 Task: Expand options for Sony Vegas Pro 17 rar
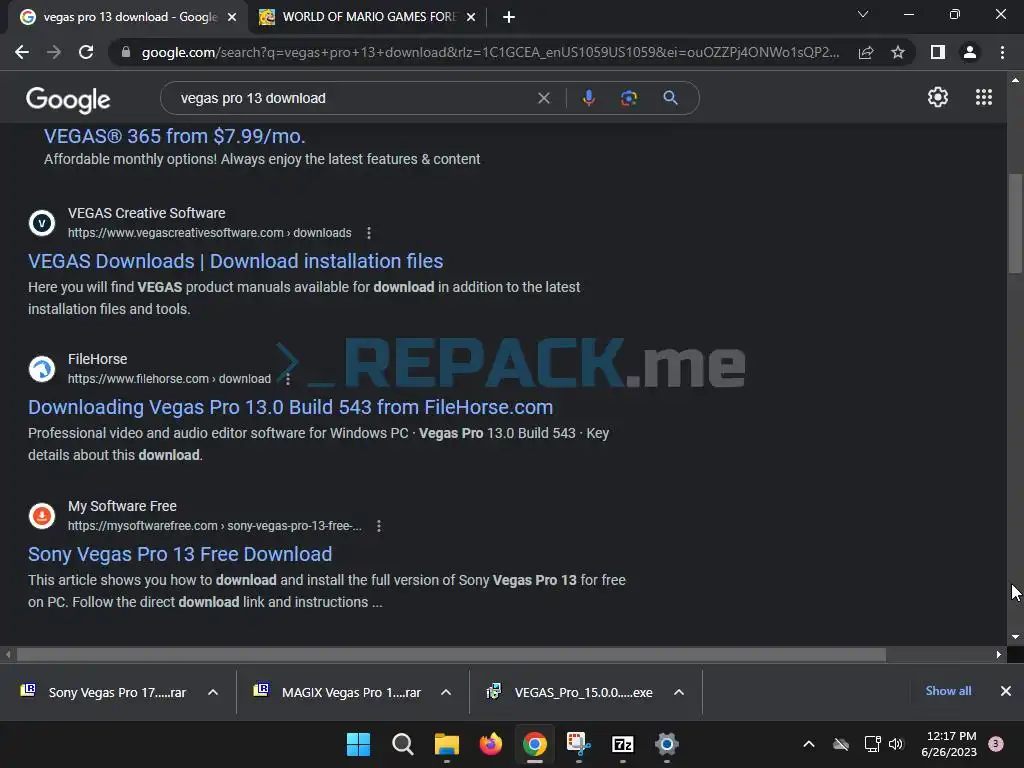point(213,692)
